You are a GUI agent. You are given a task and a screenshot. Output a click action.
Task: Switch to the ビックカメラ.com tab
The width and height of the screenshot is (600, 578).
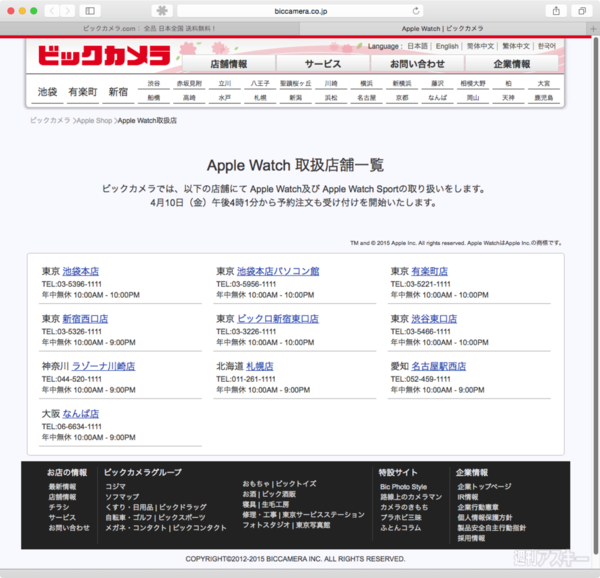150,29
